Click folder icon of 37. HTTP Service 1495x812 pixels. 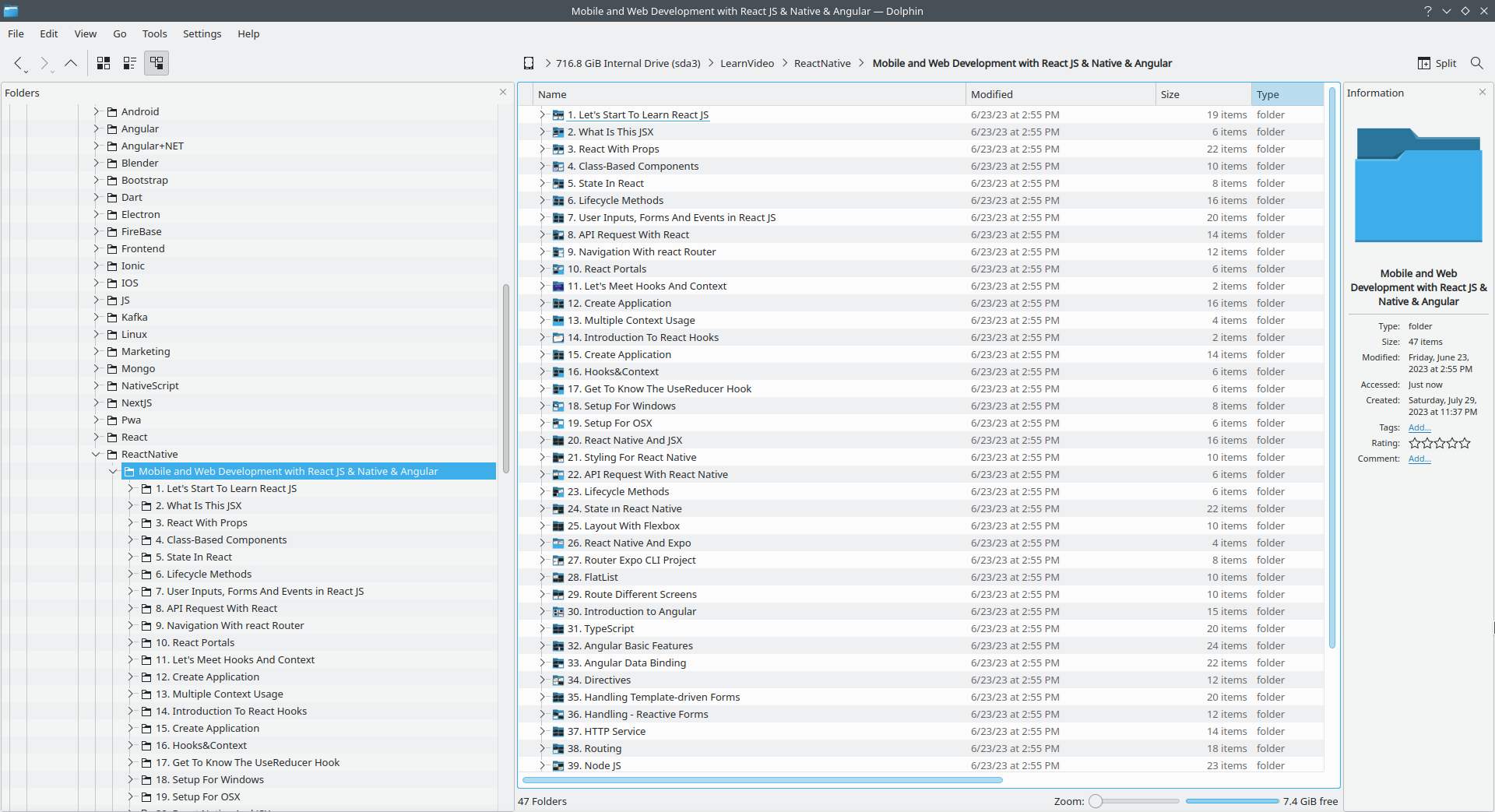point(558,732)
